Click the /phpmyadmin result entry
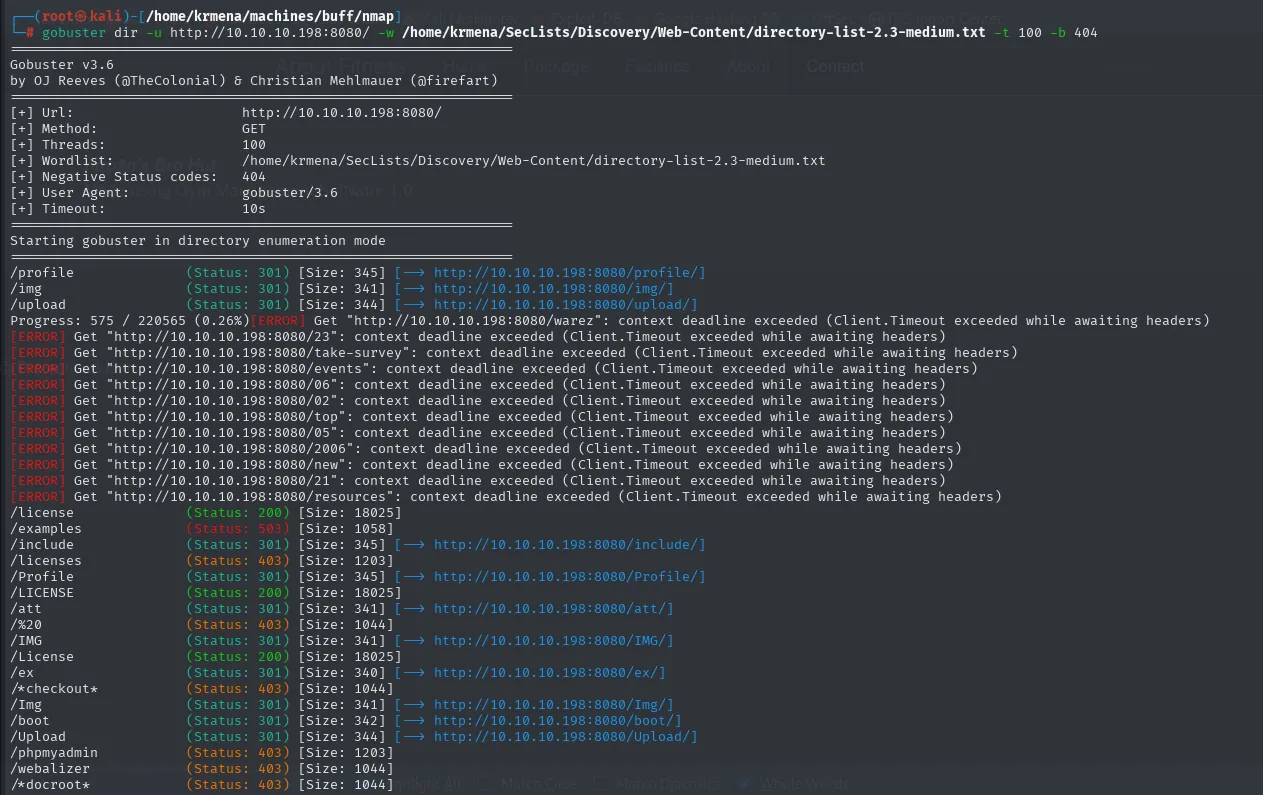Screen dimensions: 1263x795 202,753
